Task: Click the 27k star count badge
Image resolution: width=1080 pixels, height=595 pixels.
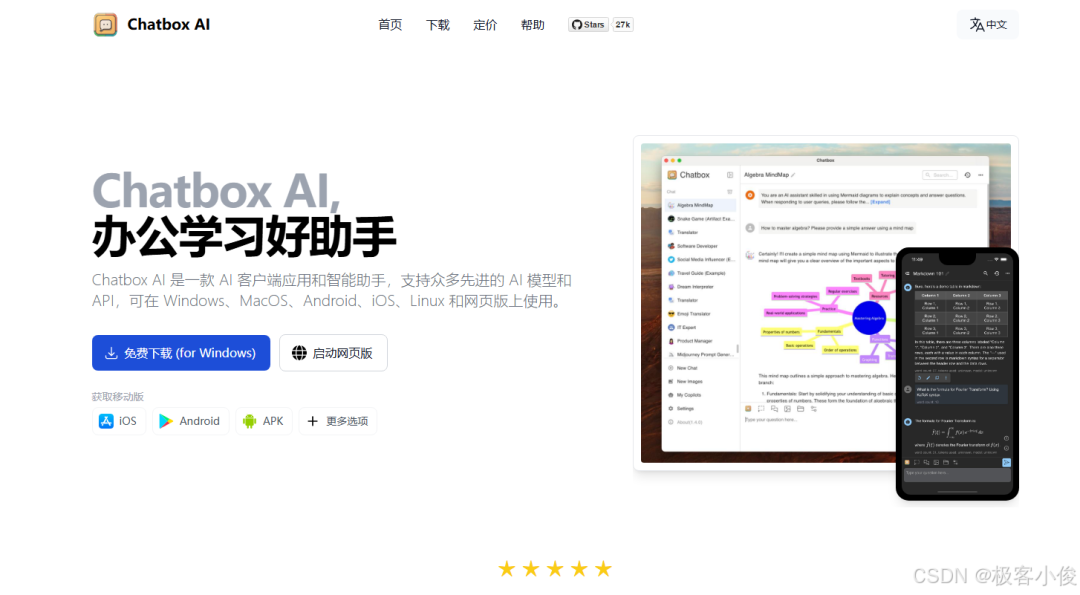Action: [623, 25]
